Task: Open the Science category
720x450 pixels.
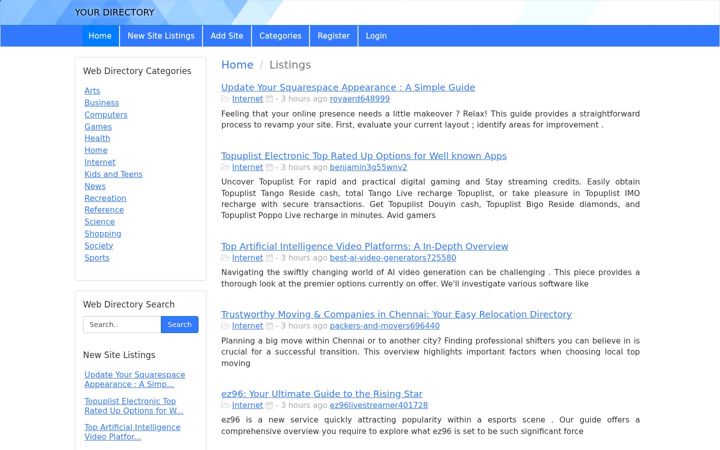Action: pyautogui.click(x=100, y=222)
